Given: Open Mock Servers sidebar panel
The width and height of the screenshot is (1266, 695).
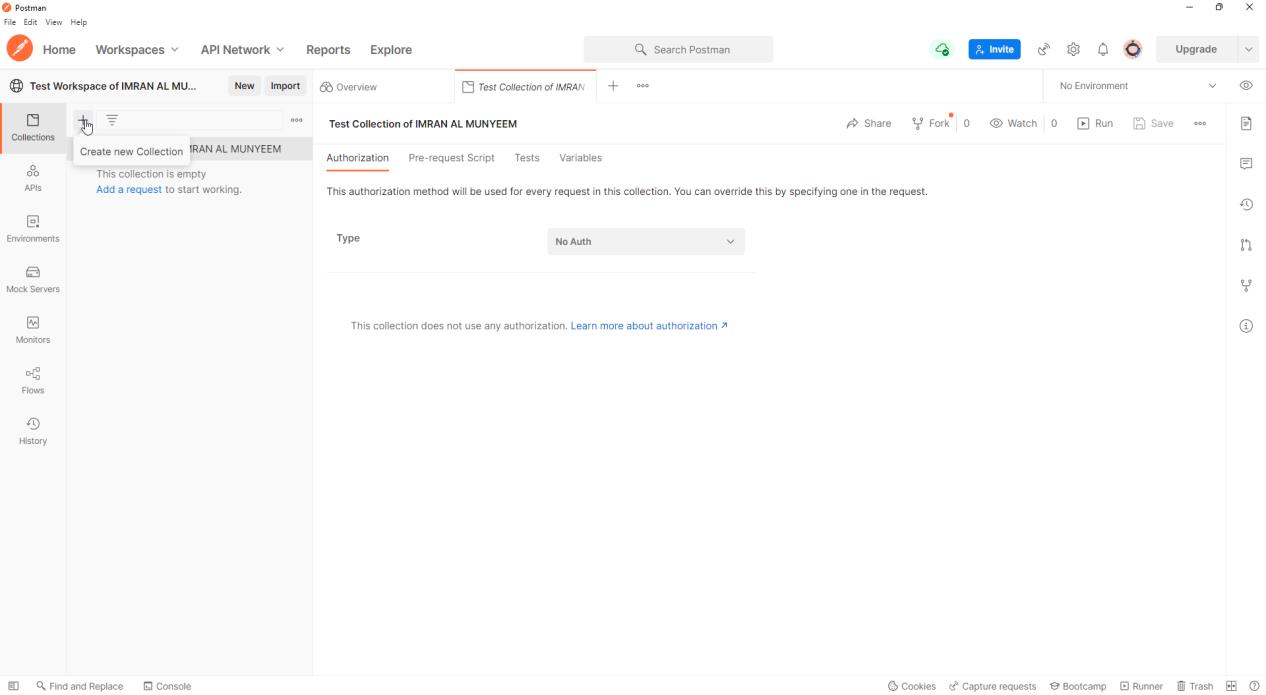Looking at the screenshot, I should coord(33,279).
